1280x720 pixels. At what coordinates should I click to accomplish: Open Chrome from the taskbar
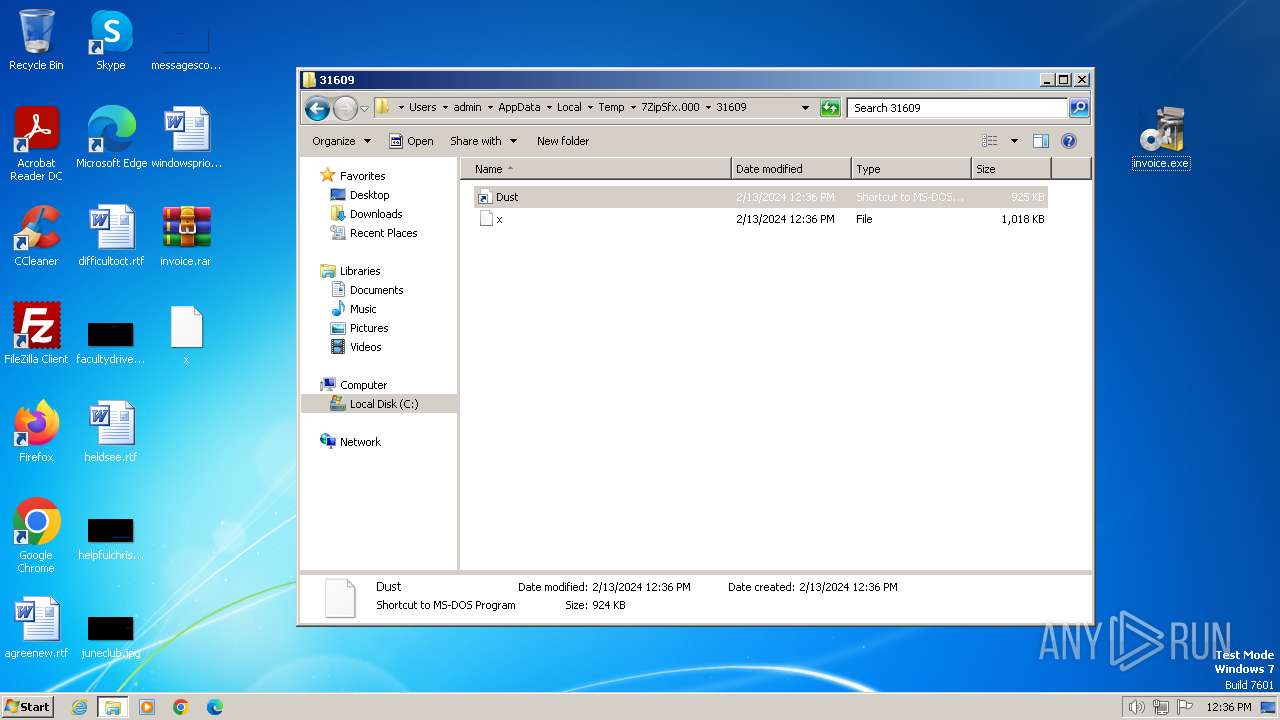[181, 707]
